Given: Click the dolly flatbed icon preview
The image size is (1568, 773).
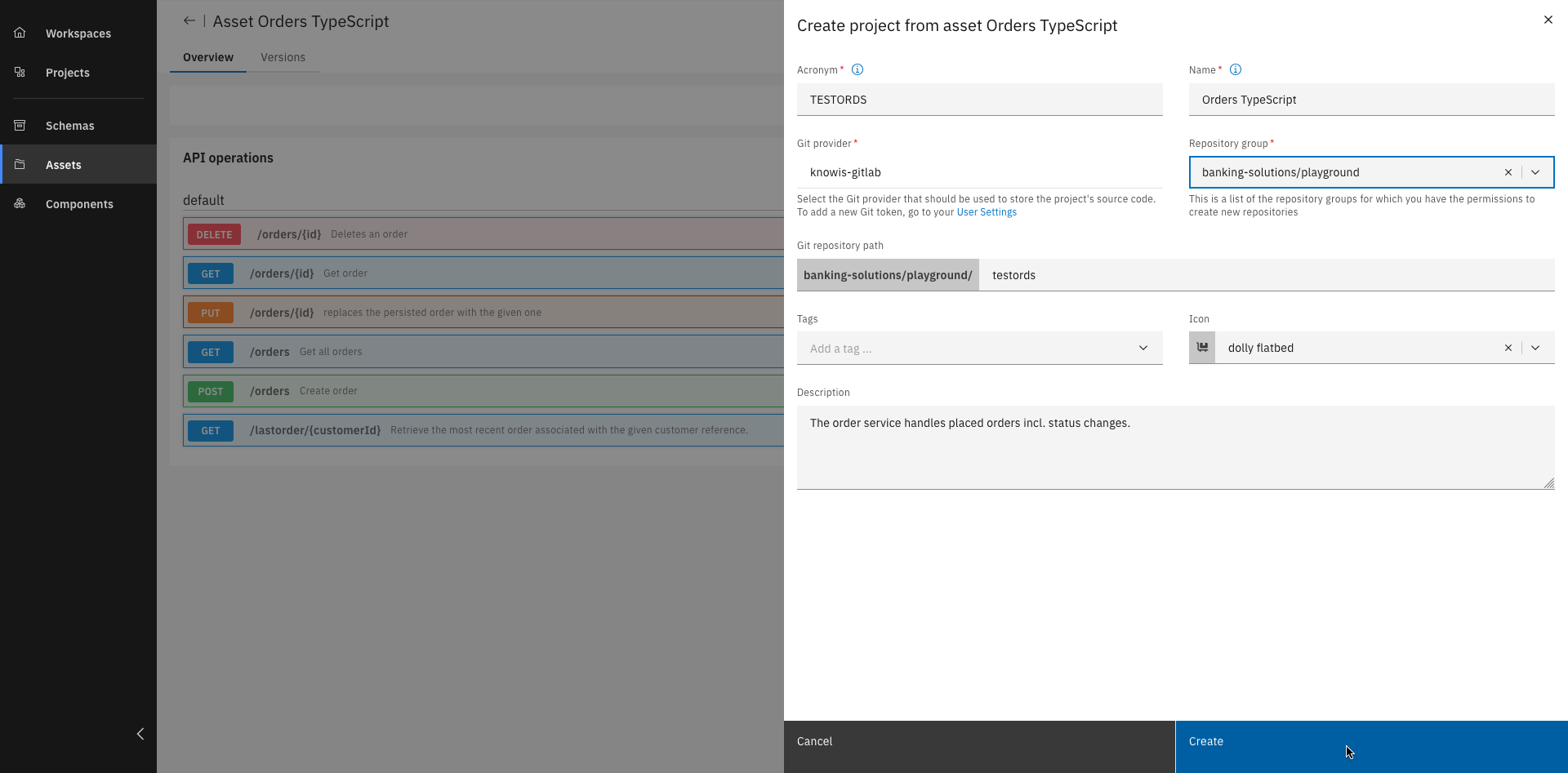Looking at the screenshot, I should coord(1202,347).
